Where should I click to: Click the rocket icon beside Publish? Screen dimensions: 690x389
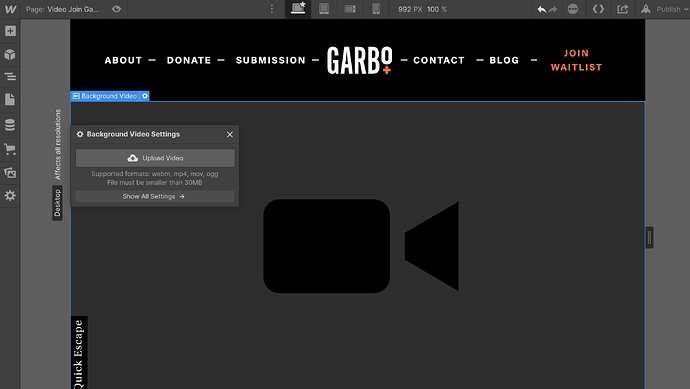tap(646, 9)
